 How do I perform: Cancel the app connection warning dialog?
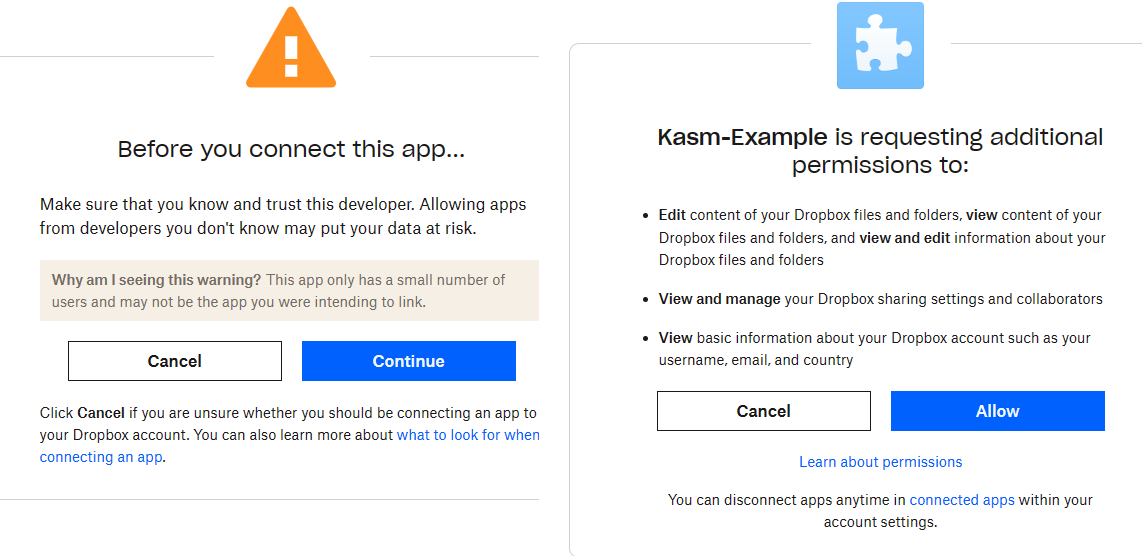pyautogui.click(x=175, y=361)
